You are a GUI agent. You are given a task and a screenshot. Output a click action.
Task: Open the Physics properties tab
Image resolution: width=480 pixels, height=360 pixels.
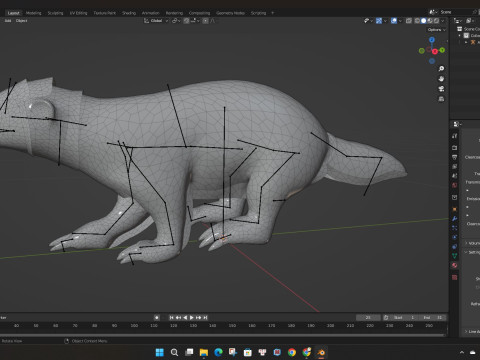[x=455, y=237]
